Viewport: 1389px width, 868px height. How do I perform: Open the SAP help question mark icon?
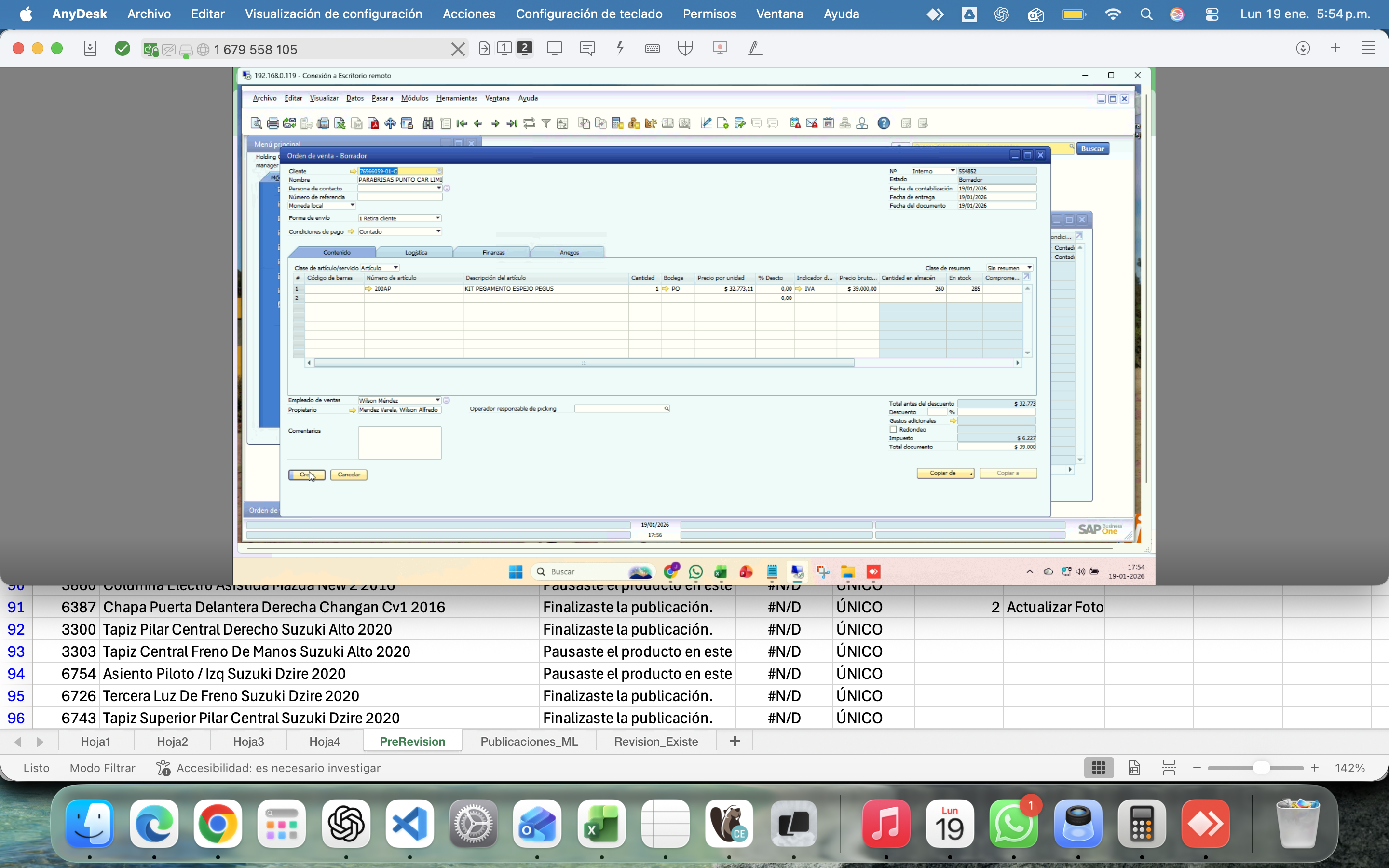point(884,123)
